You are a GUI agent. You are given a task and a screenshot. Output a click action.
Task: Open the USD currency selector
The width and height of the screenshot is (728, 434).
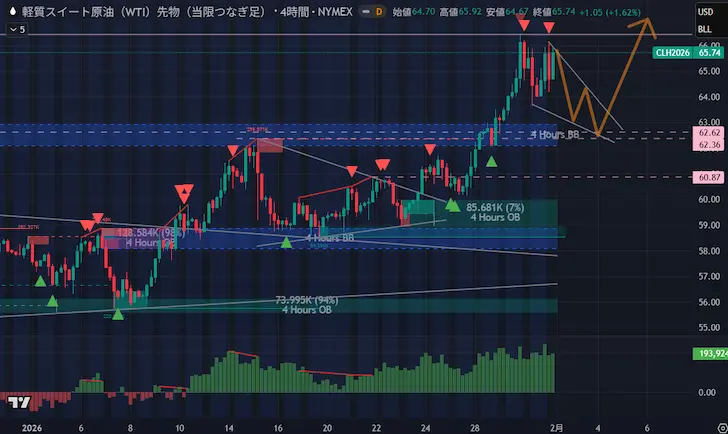tap(704, 12)
